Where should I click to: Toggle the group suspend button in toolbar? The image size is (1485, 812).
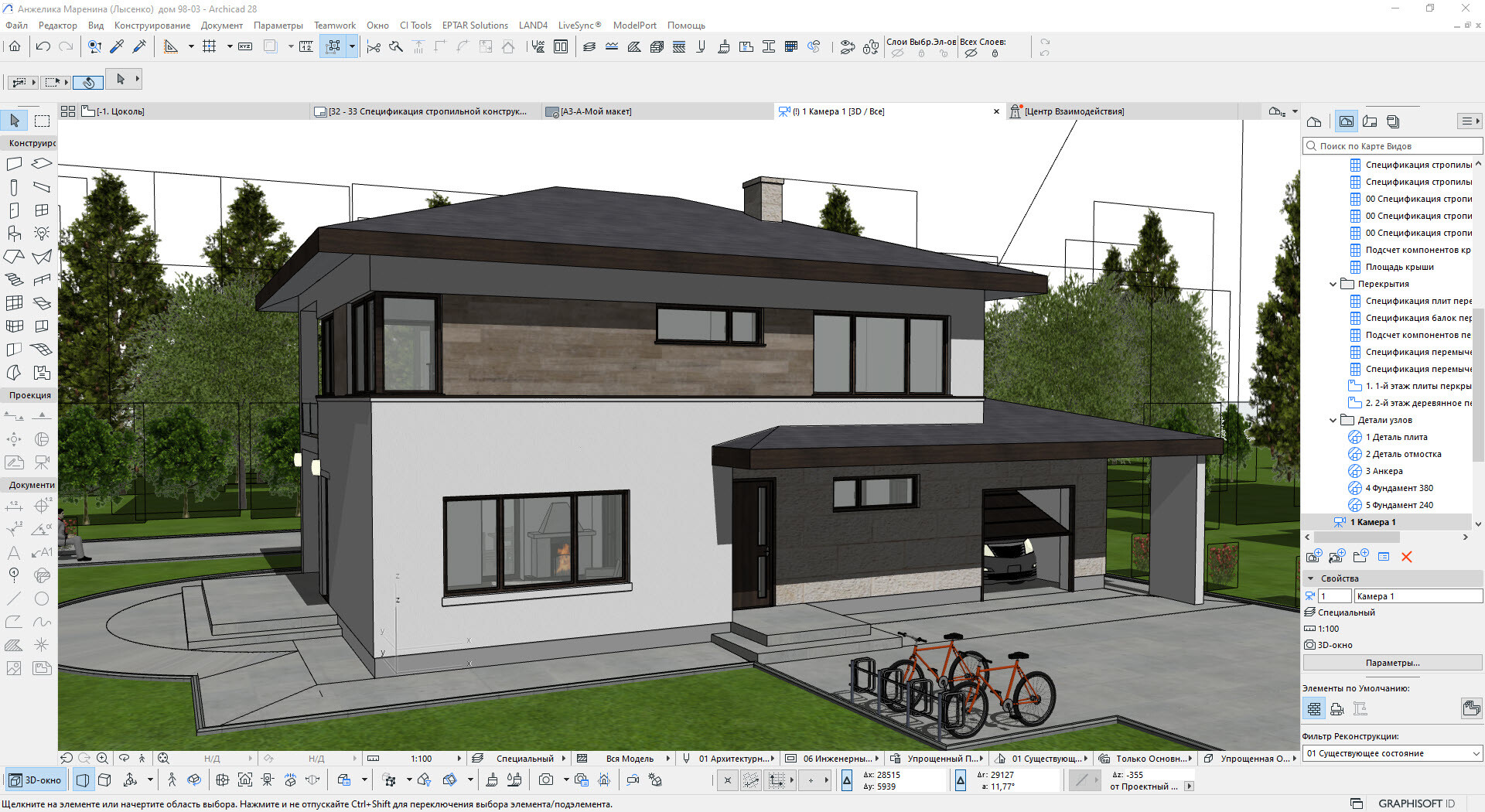(333, 46)
